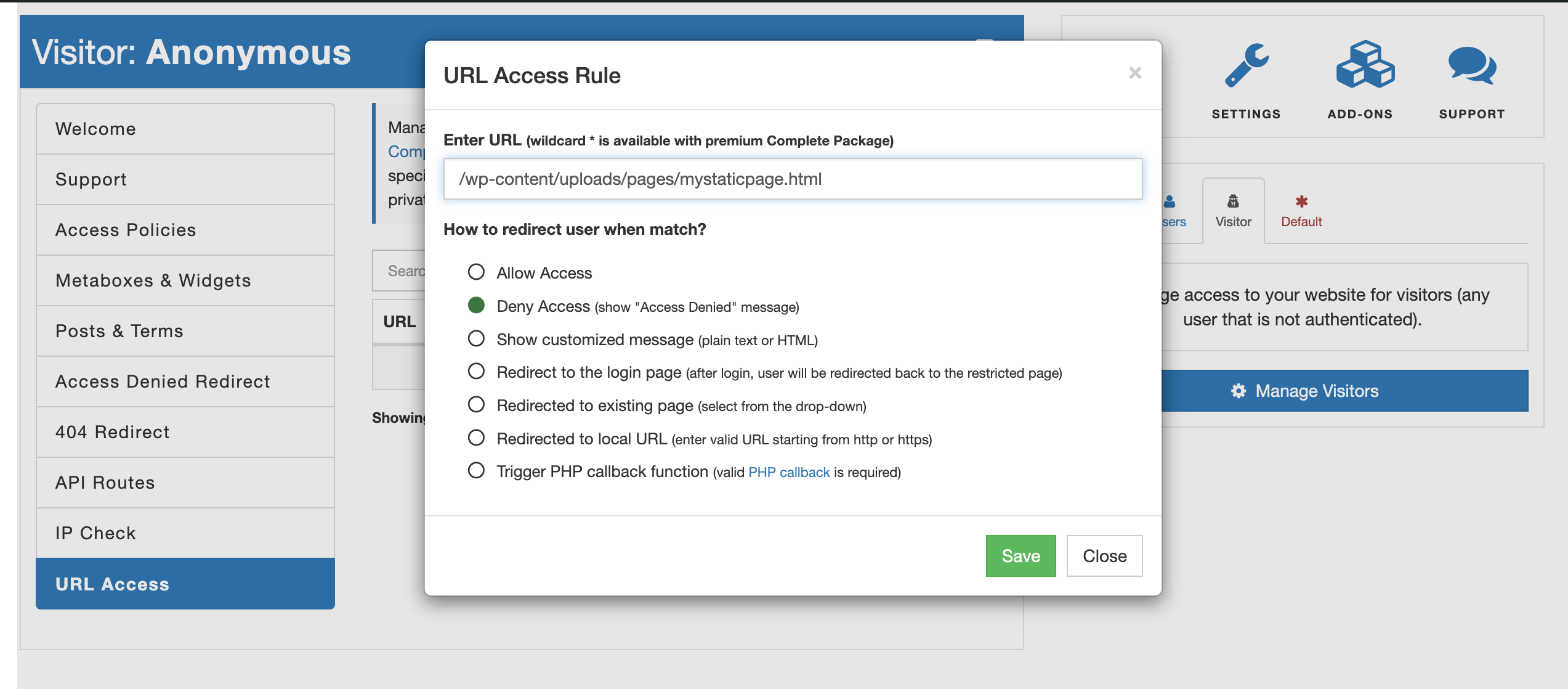Click the Enter URL input field
Screen dimensions: 1568x689
pos(793,179)
